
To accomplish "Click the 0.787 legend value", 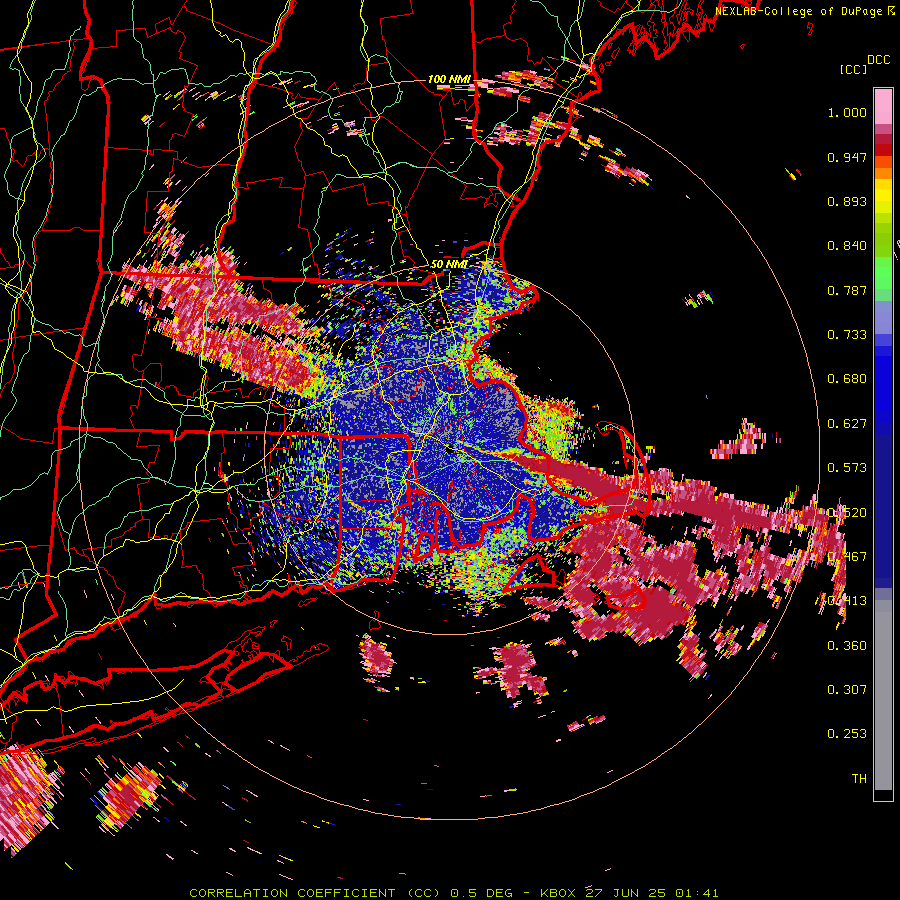I will coord(847,290).
